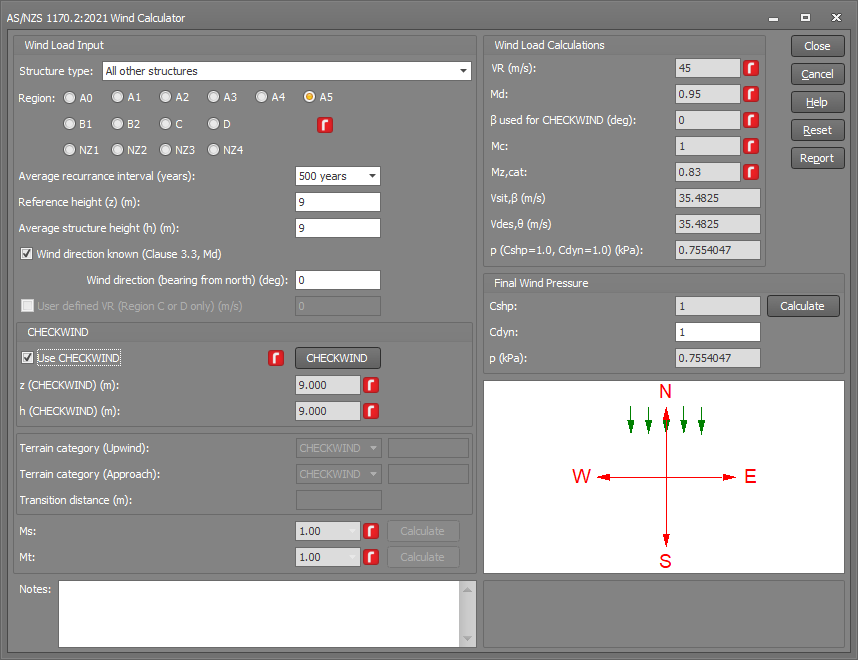Switch region to A4
Image resolution: width=858 pixels, height=660 pixels.
point(262,97)
